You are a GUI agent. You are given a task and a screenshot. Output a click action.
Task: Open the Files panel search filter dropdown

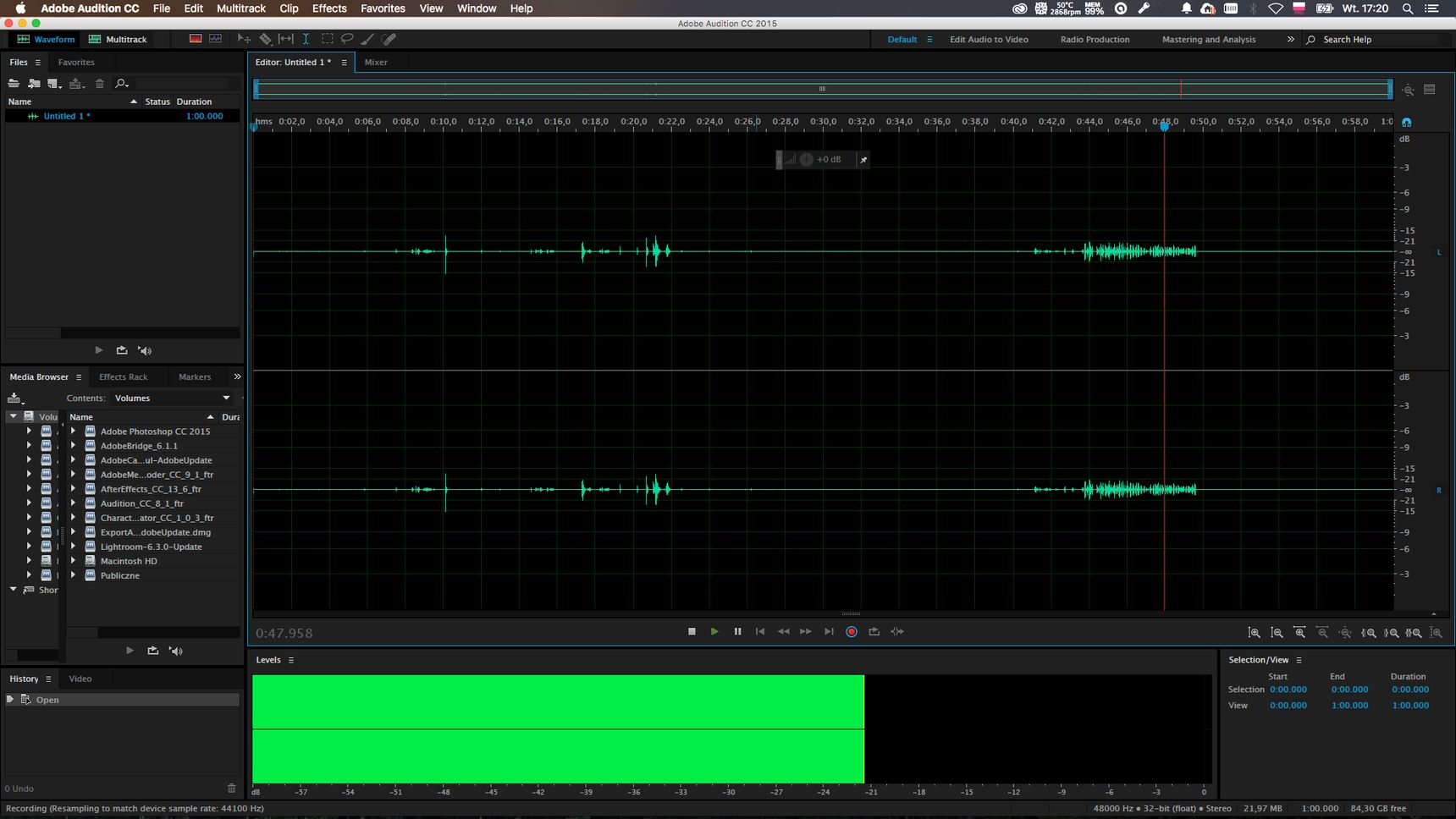pos(122,83)
